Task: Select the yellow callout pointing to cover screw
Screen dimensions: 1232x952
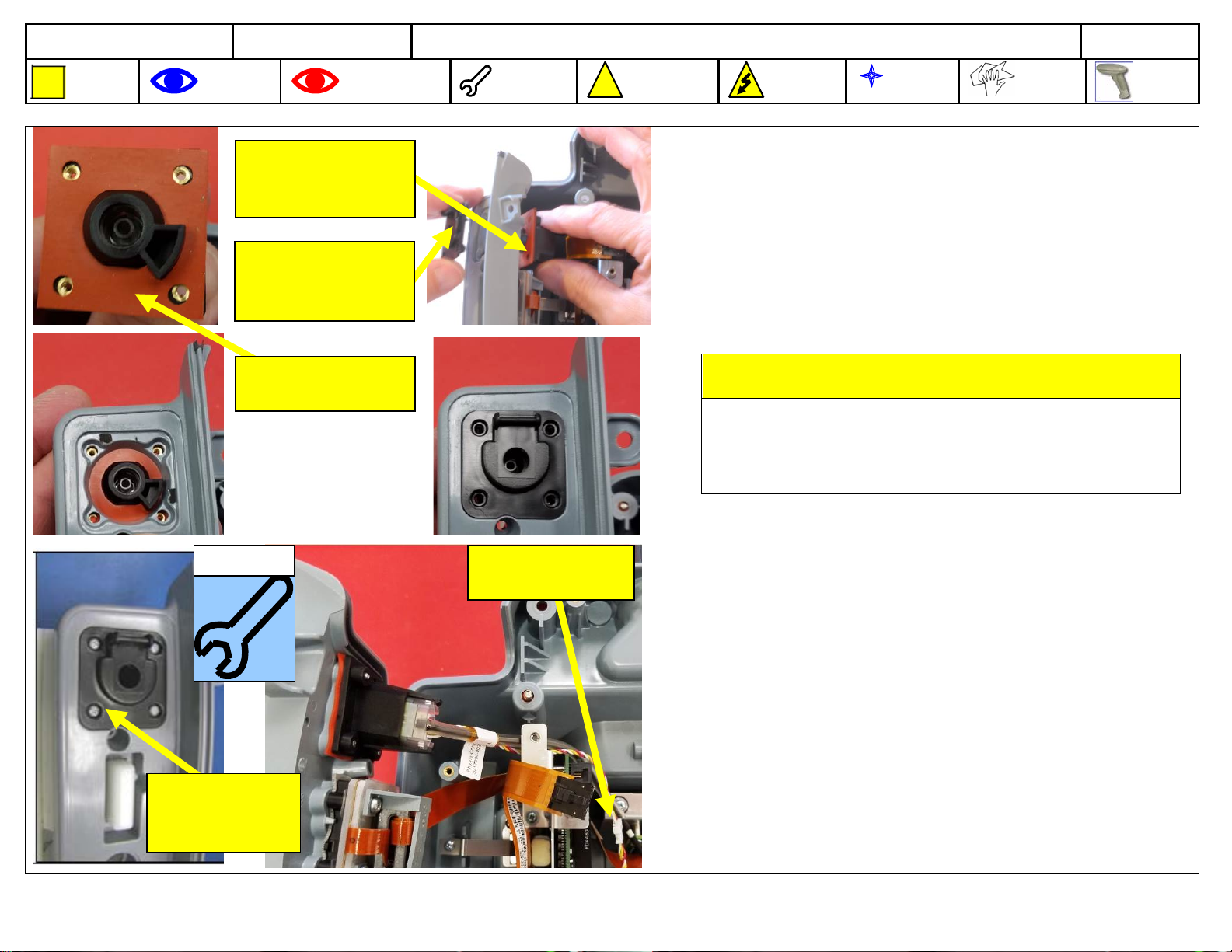Action: click(224, 813)
